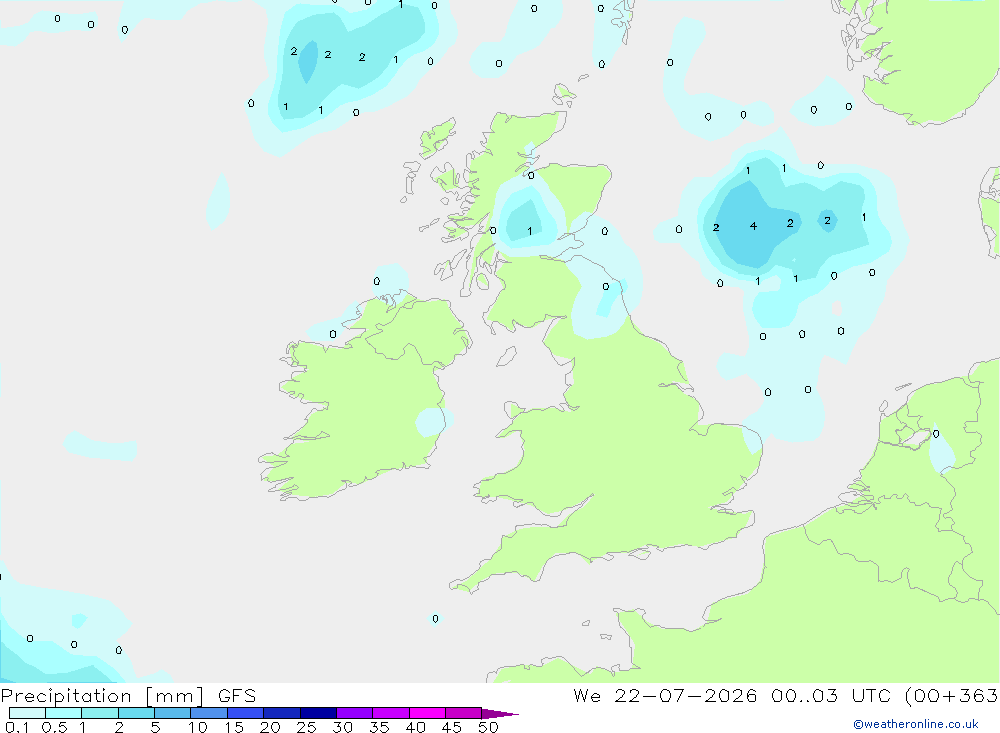Click the (00+363 forecast offset text

[x=952, y=695]
